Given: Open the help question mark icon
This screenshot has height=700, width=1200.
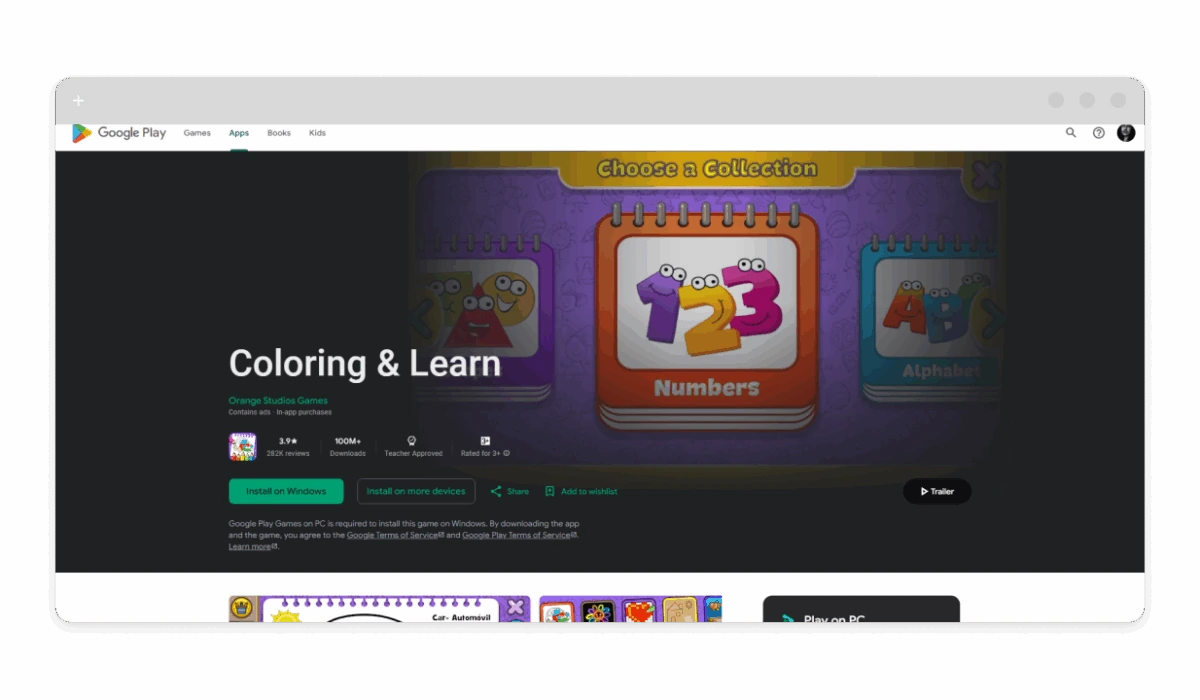Looking at the screenshot, I should tap(1098, 133).
